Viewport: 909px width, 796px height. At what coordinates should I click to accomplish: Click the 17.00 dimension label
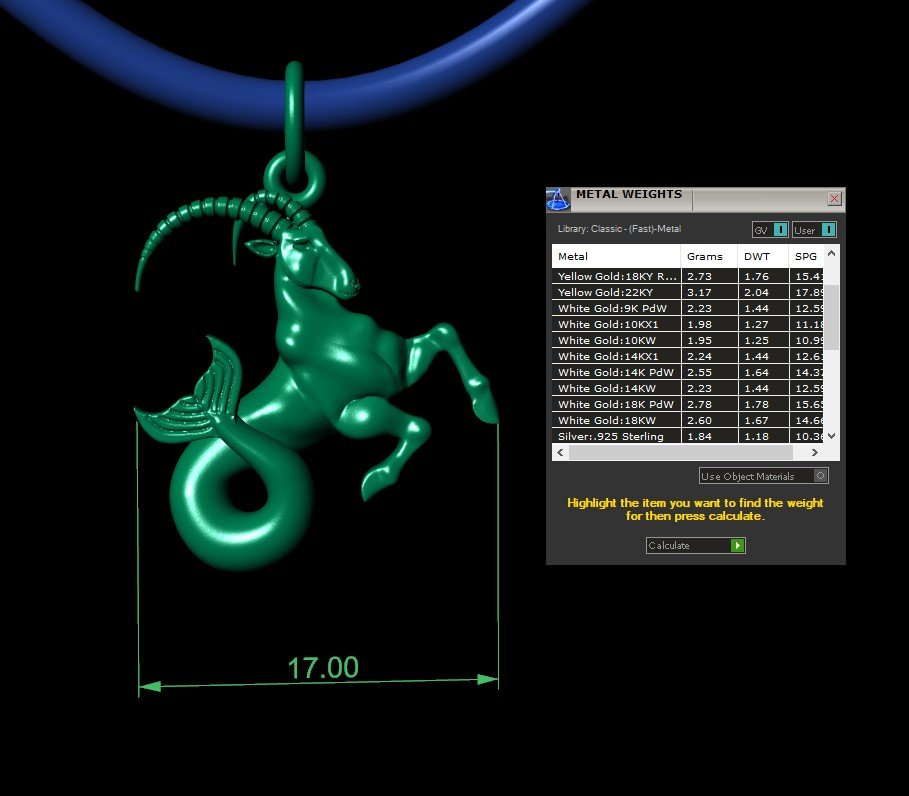[x=323, y=668]
